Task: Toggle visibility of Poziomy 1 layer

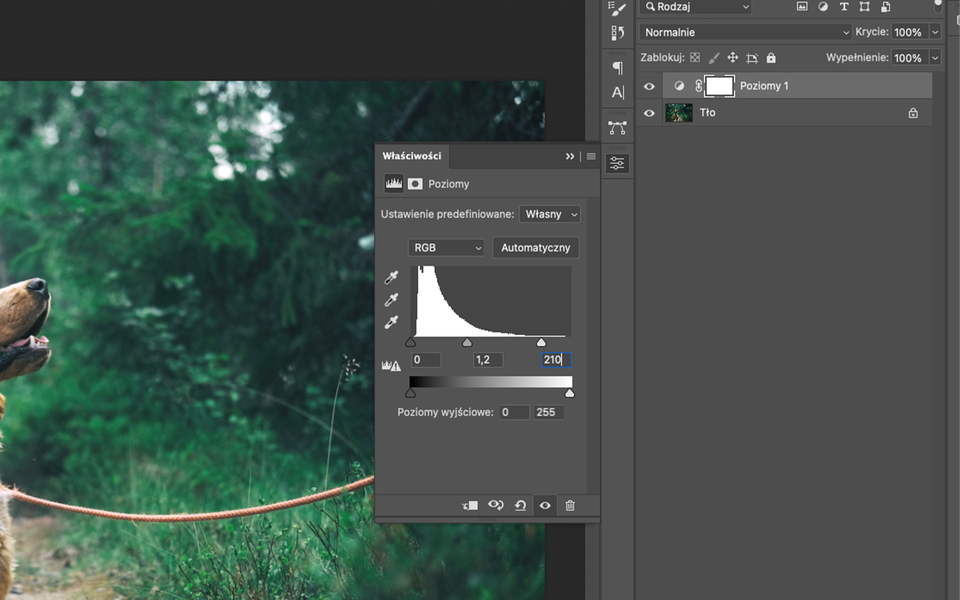Action: pos(649,86)
